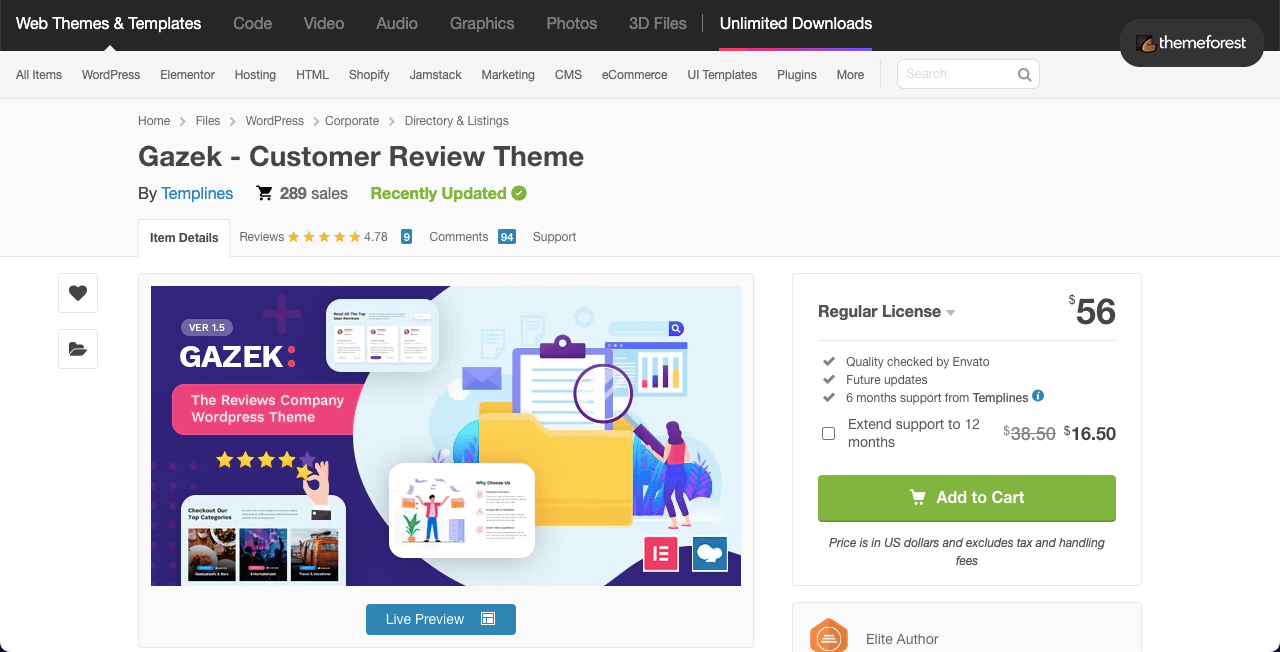Click the themeforest logo badge
The height and width of the screenshot is (652, 1280).
click(1191, 43)
